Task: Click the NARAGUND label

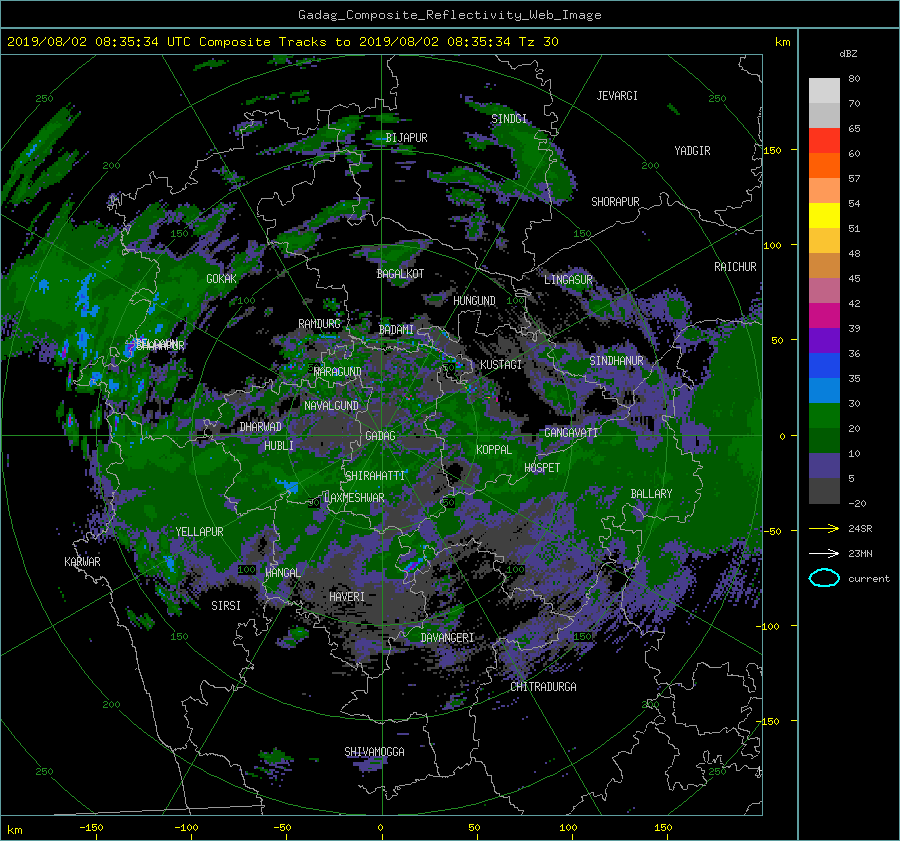Action: [338, 372]
